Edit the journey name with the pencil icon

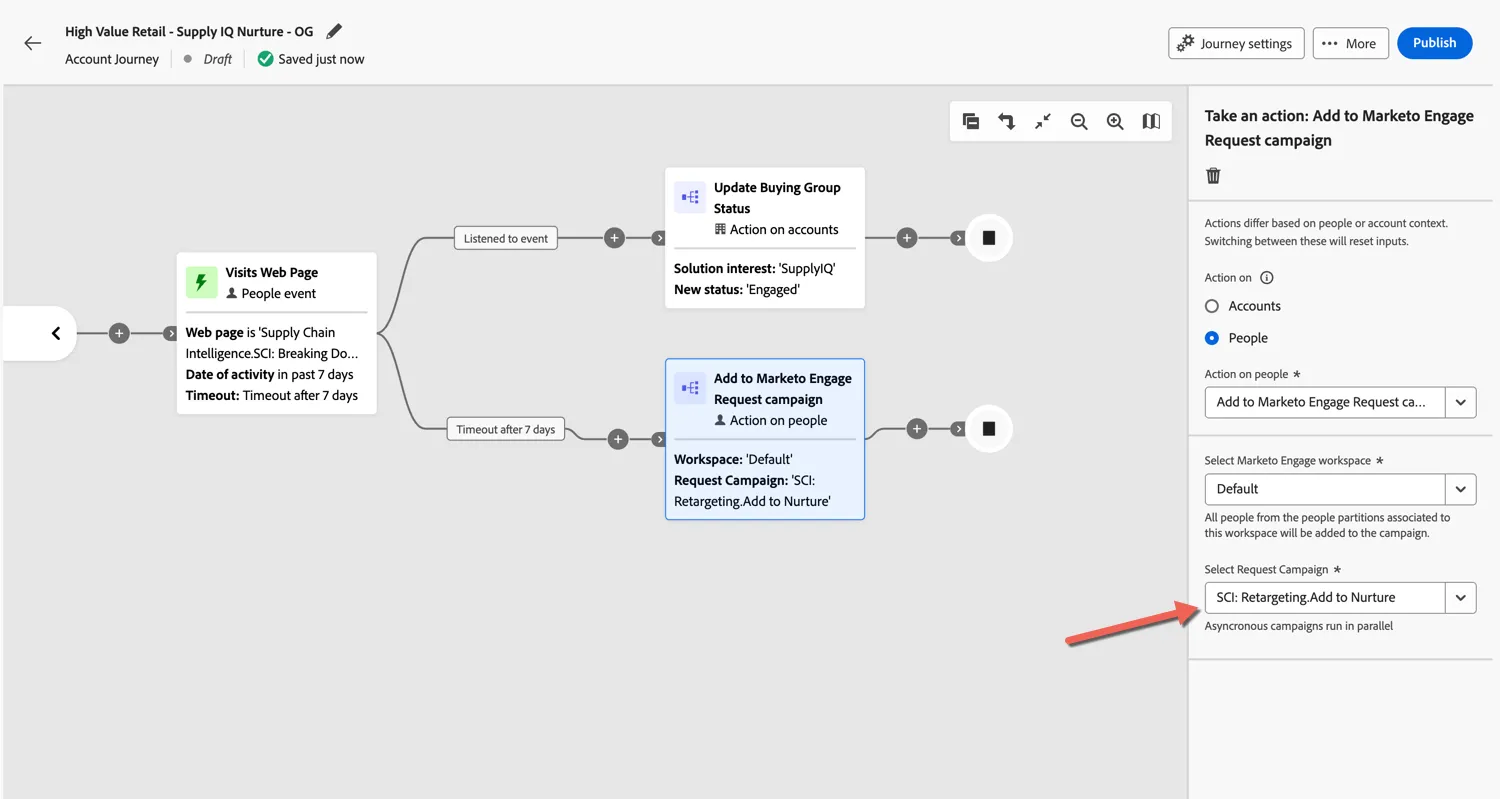pos(334,32)
